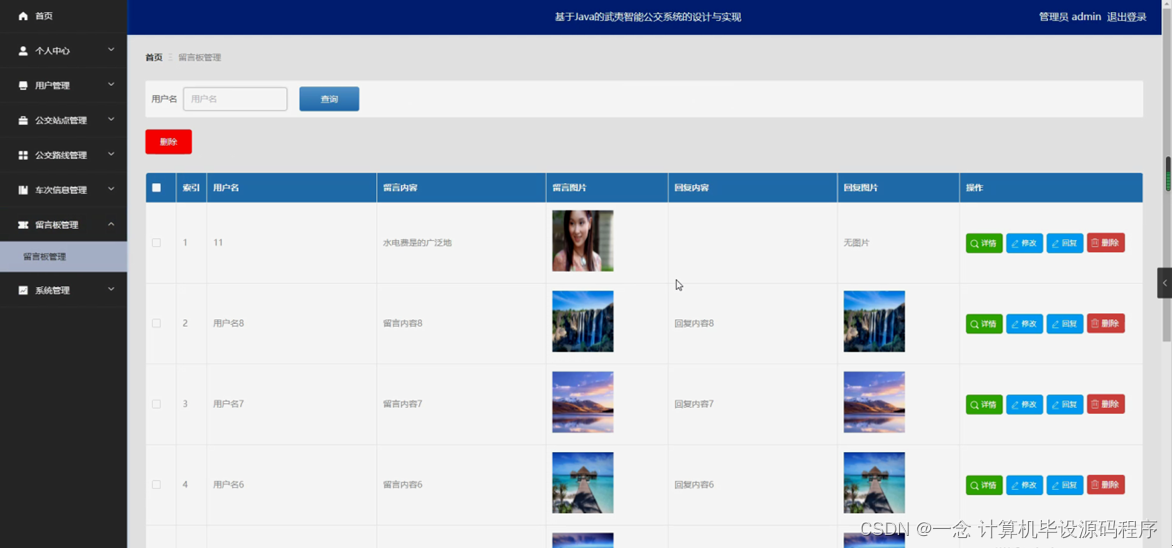This screenshot has width=1173, height=548.
Task: Open the 用户管理 menu item
Action: (64, 85)
